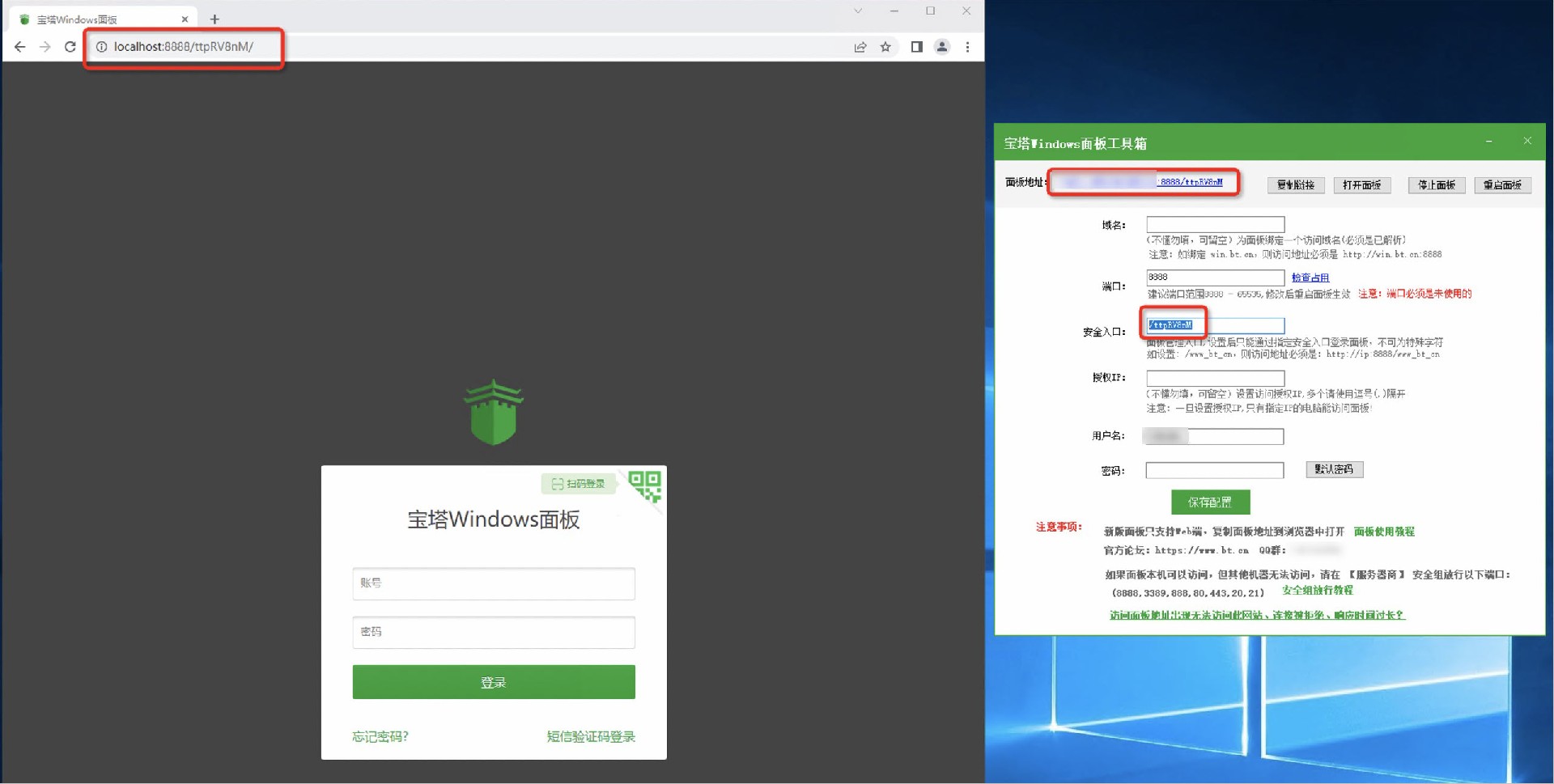Click the site info icon in address bar

point(102,47)
